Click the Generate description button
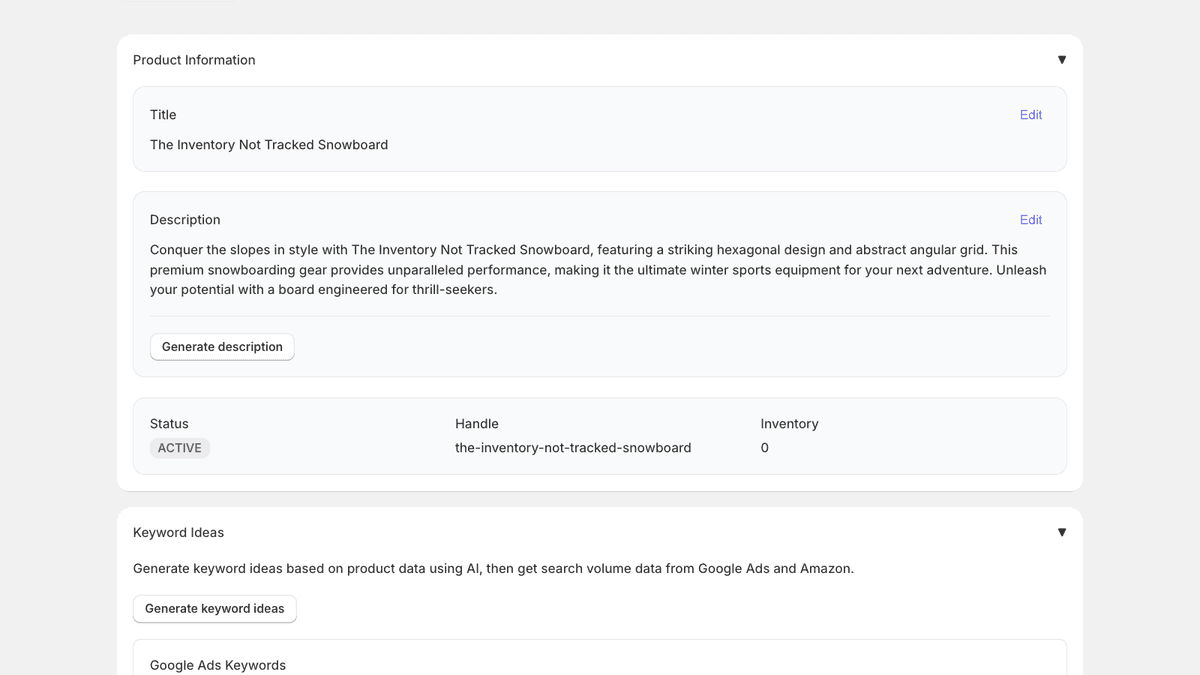The height and width of the screenshot is (675, 1200). click(x=222, y=346)
